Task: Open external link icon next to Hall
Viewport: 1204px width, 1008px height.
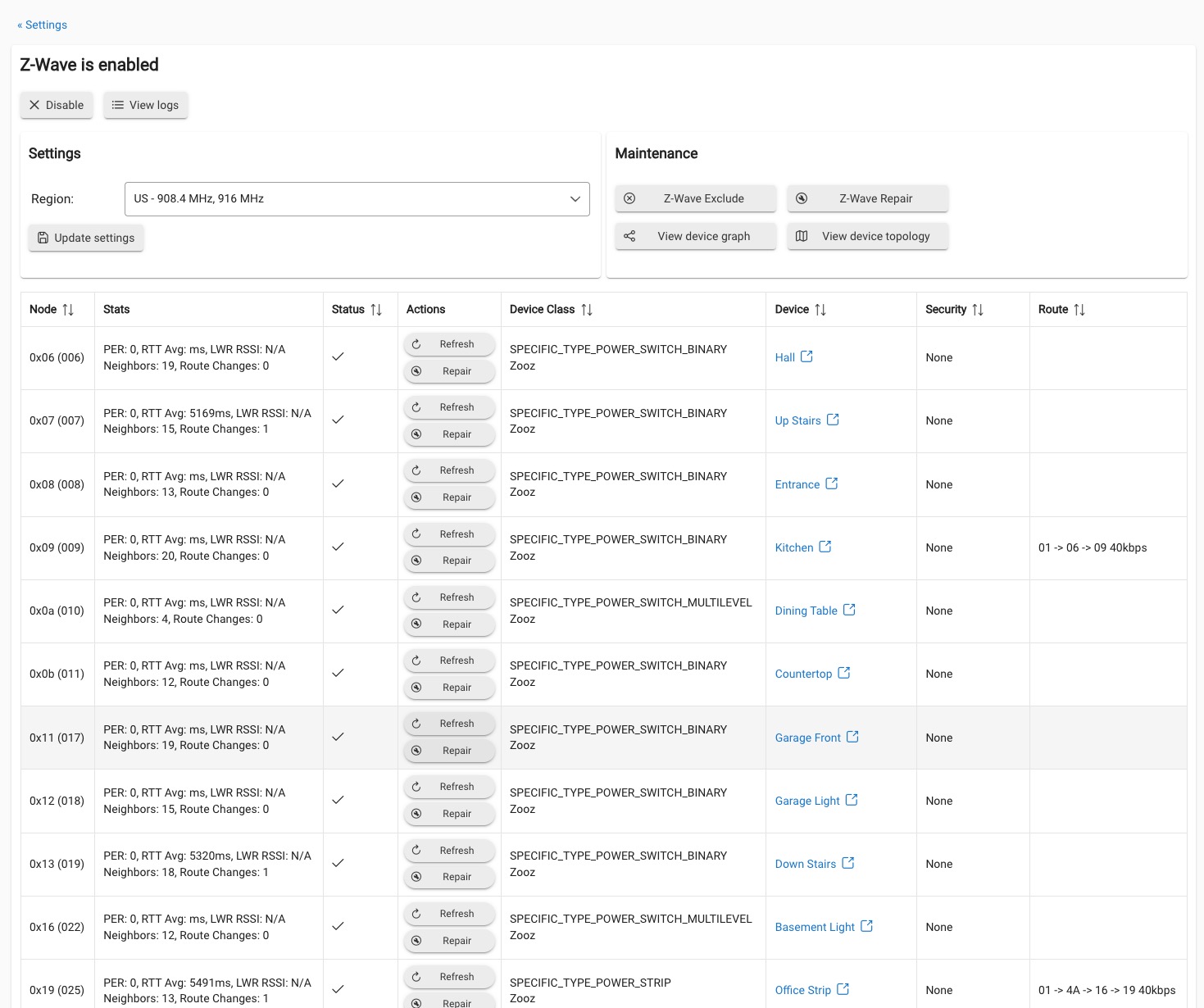Action: click(x=806, y=356)
